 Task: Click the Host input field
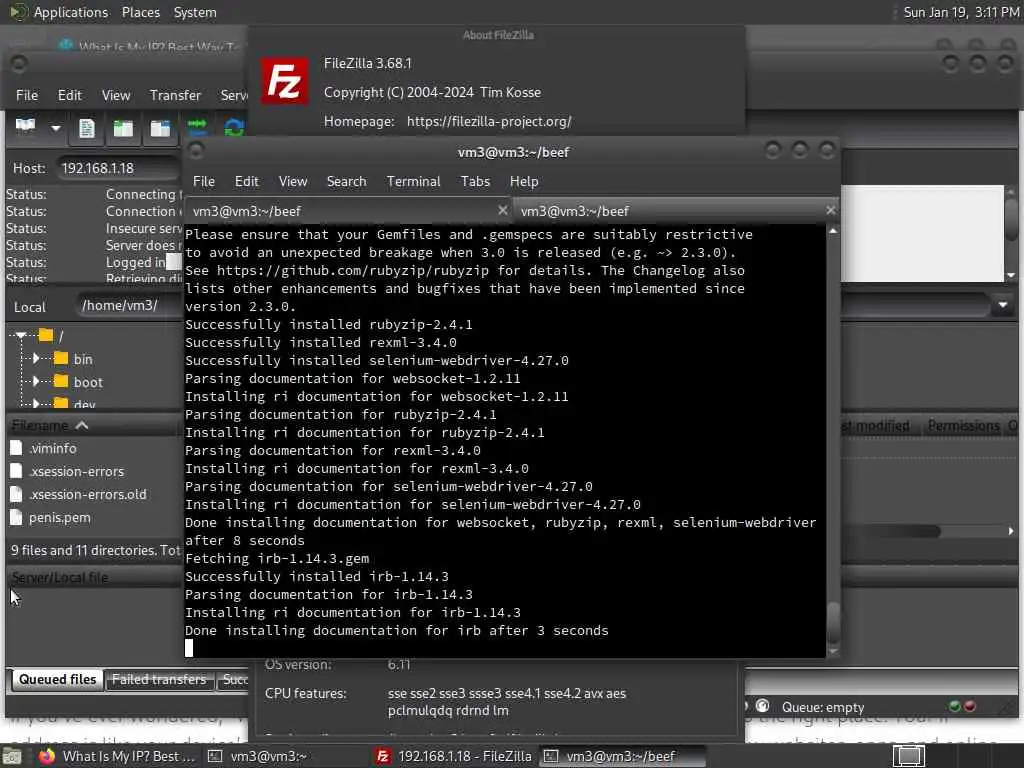118,168
